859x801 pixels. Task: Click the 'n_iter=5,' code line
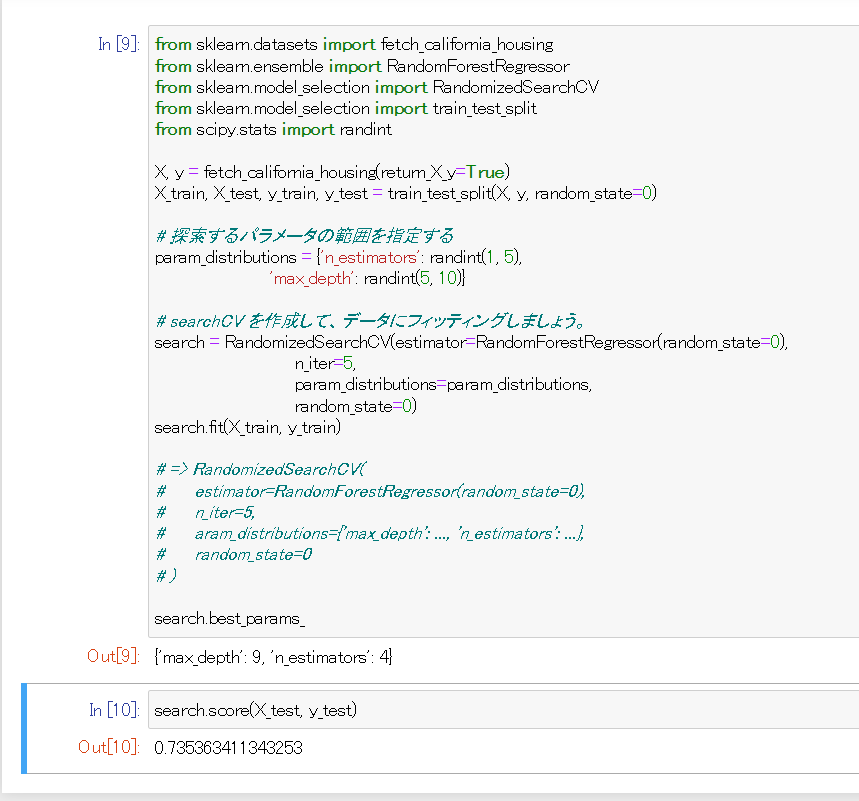[325, 363]
